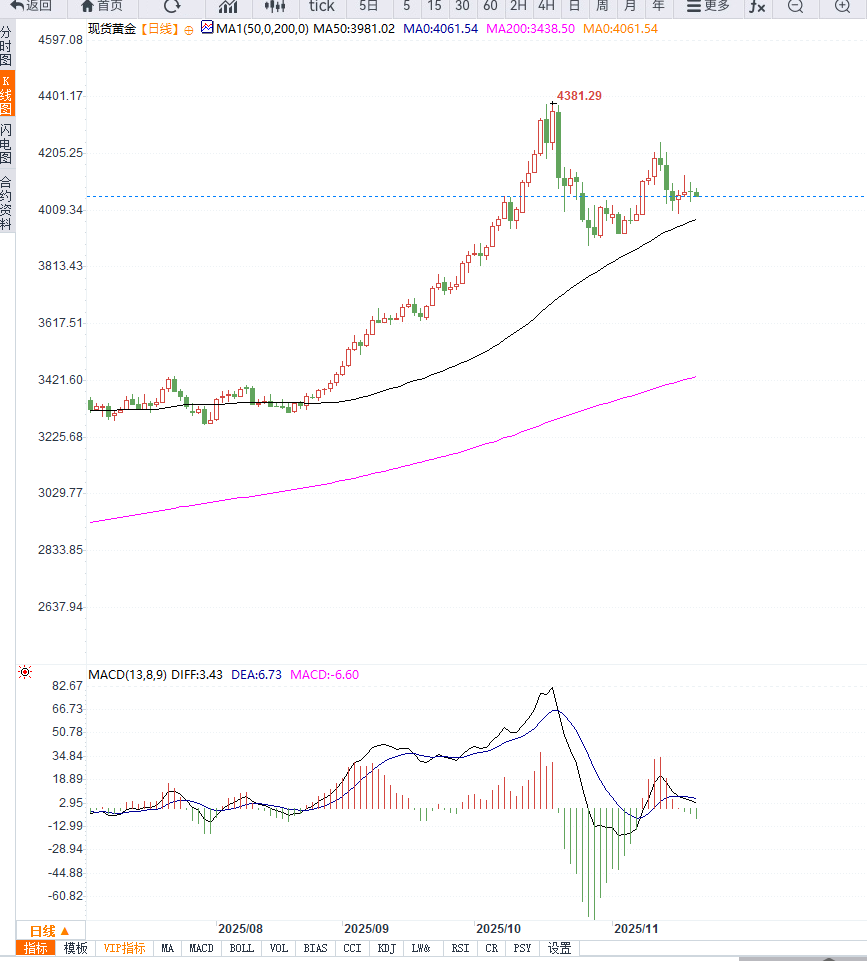Select the BOLL indicator
867x961 pixels.
[241, 948]
